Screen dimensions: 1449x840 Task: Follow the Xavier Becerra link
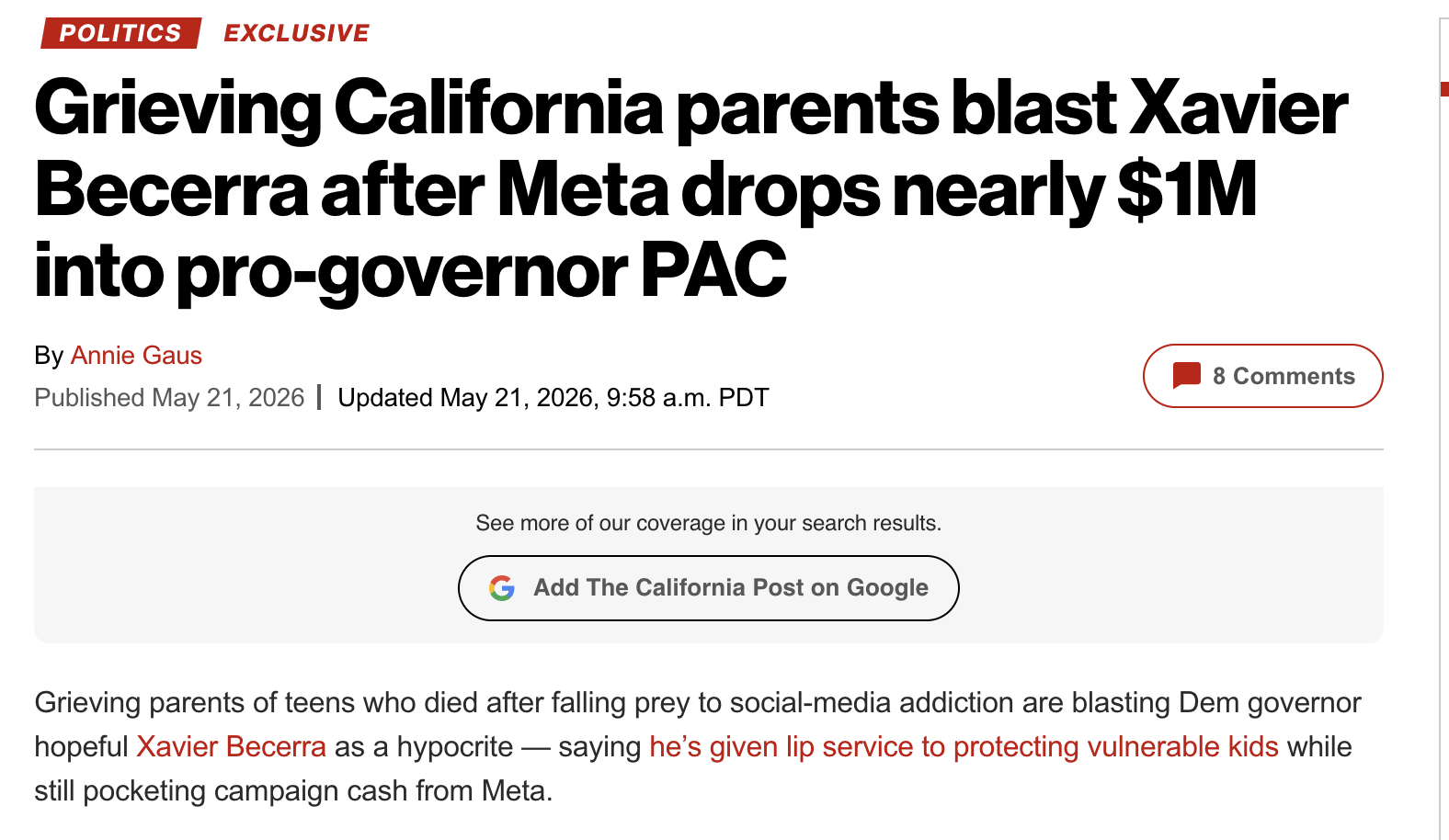click(231, 746)
